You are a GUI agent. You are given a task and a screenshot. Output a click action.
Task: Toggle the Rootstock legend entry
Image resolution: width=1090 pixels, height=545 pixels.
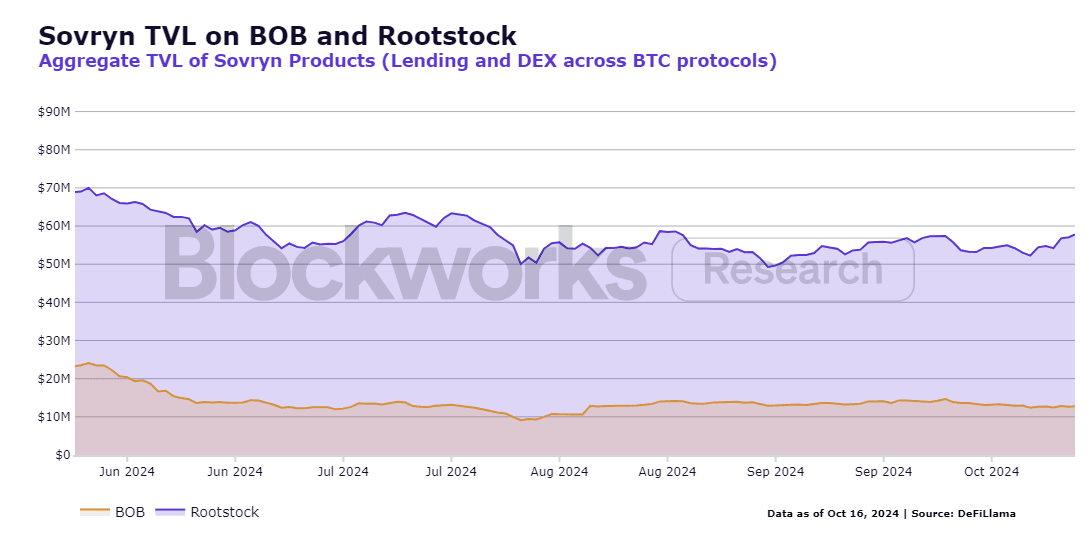207,512
